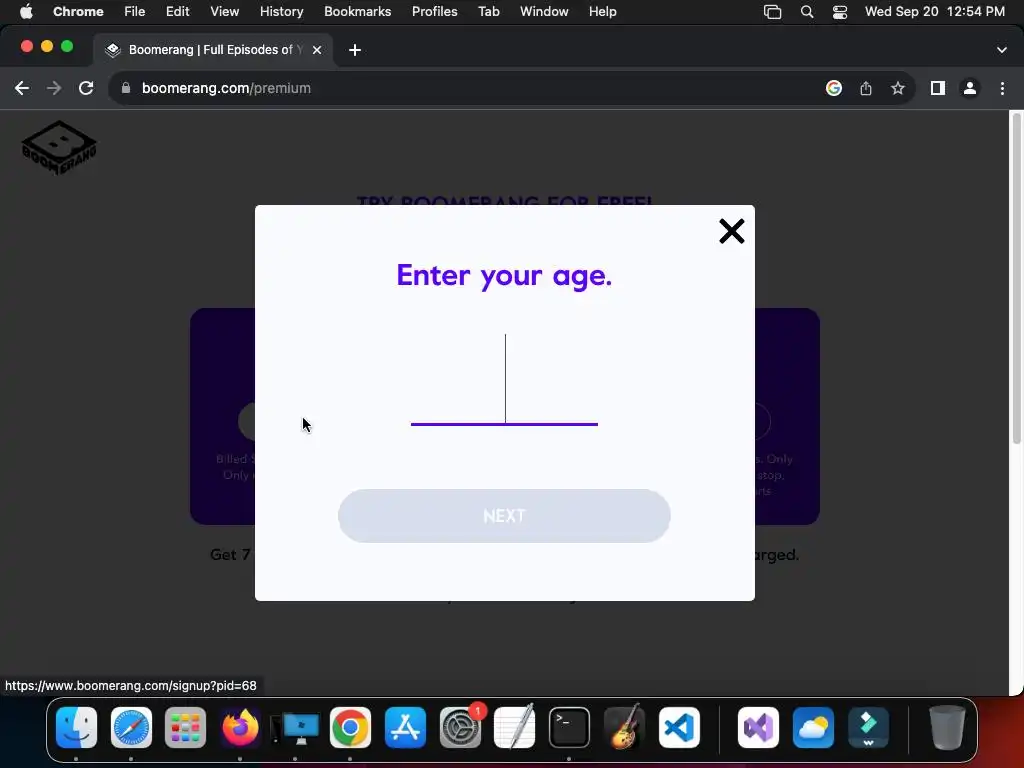1024x768 pixels.
Task: Open System Settings from the Dock
Action: (460, 728)
